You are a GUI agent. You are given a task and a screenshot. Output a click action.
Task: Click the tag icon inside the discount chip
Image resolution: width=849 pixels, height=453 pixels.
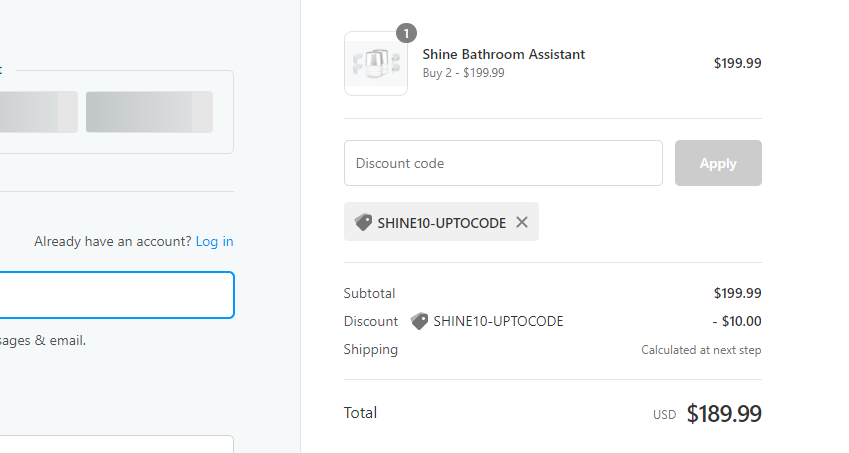coord(363,222)
